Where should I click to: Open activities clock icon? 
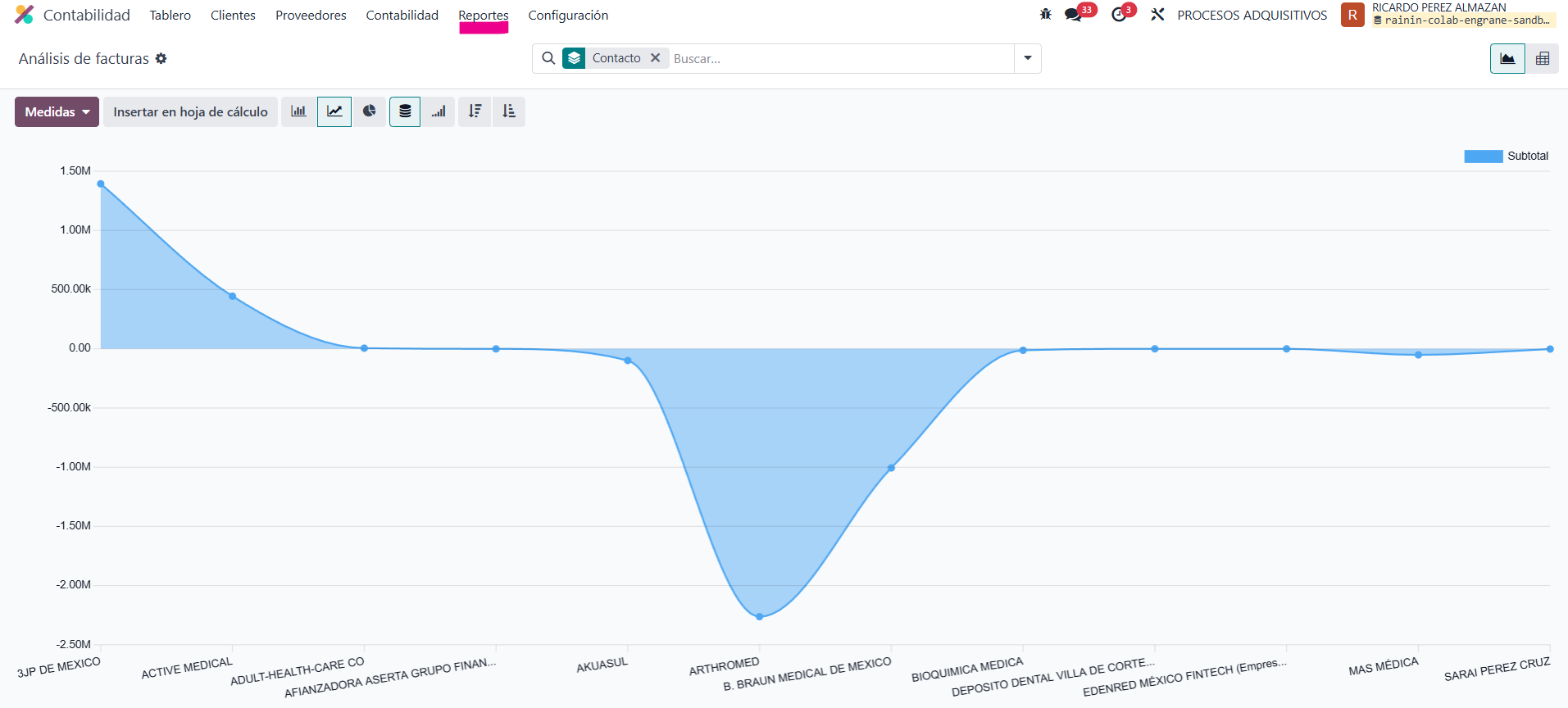1119,15
